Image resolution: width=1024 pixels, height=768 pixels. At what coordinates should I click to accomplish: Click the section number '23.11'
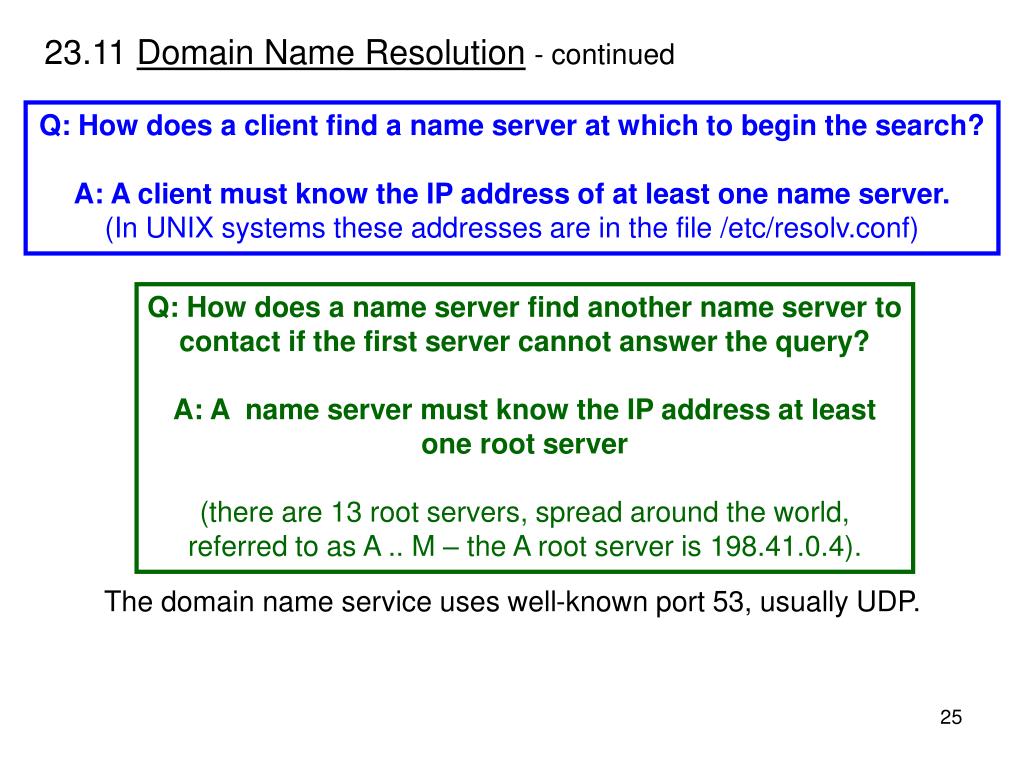[84, 53]
